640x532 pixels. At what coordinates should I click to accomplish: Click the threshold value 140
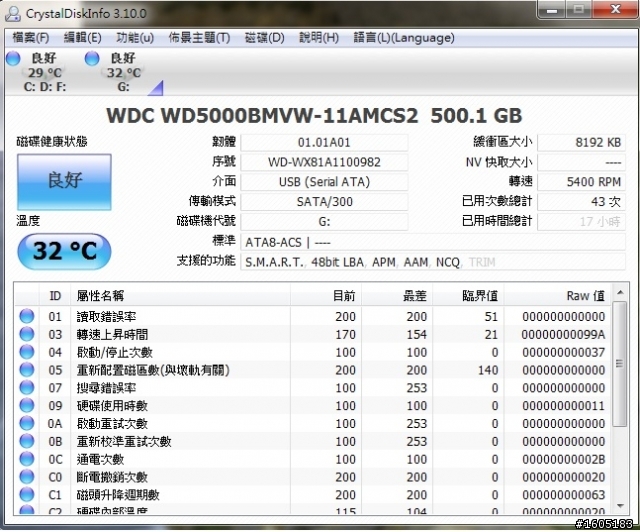pyautogui.click(x=488, y=370)
